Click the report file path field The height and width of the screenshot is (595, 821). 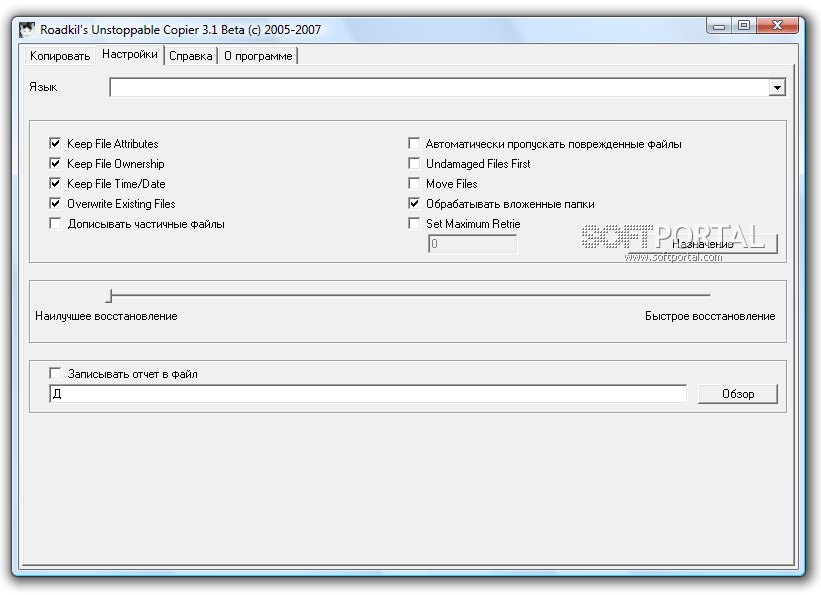point(368,394)
